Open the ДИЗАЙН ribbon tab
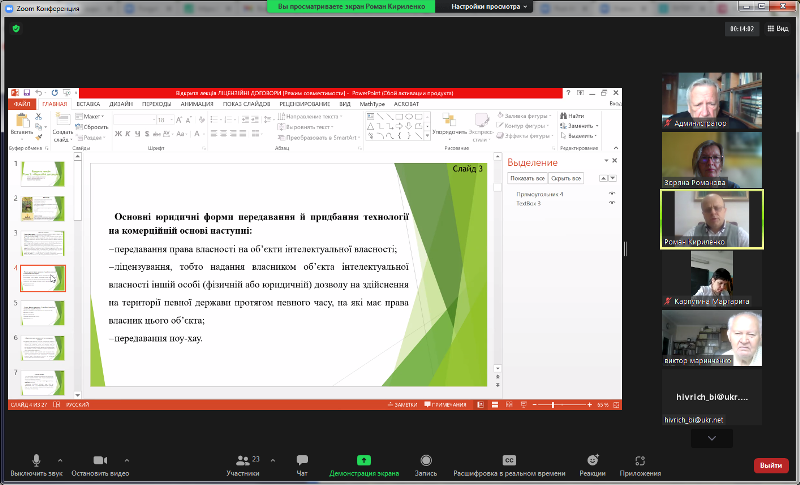 (x=121, y=103)
